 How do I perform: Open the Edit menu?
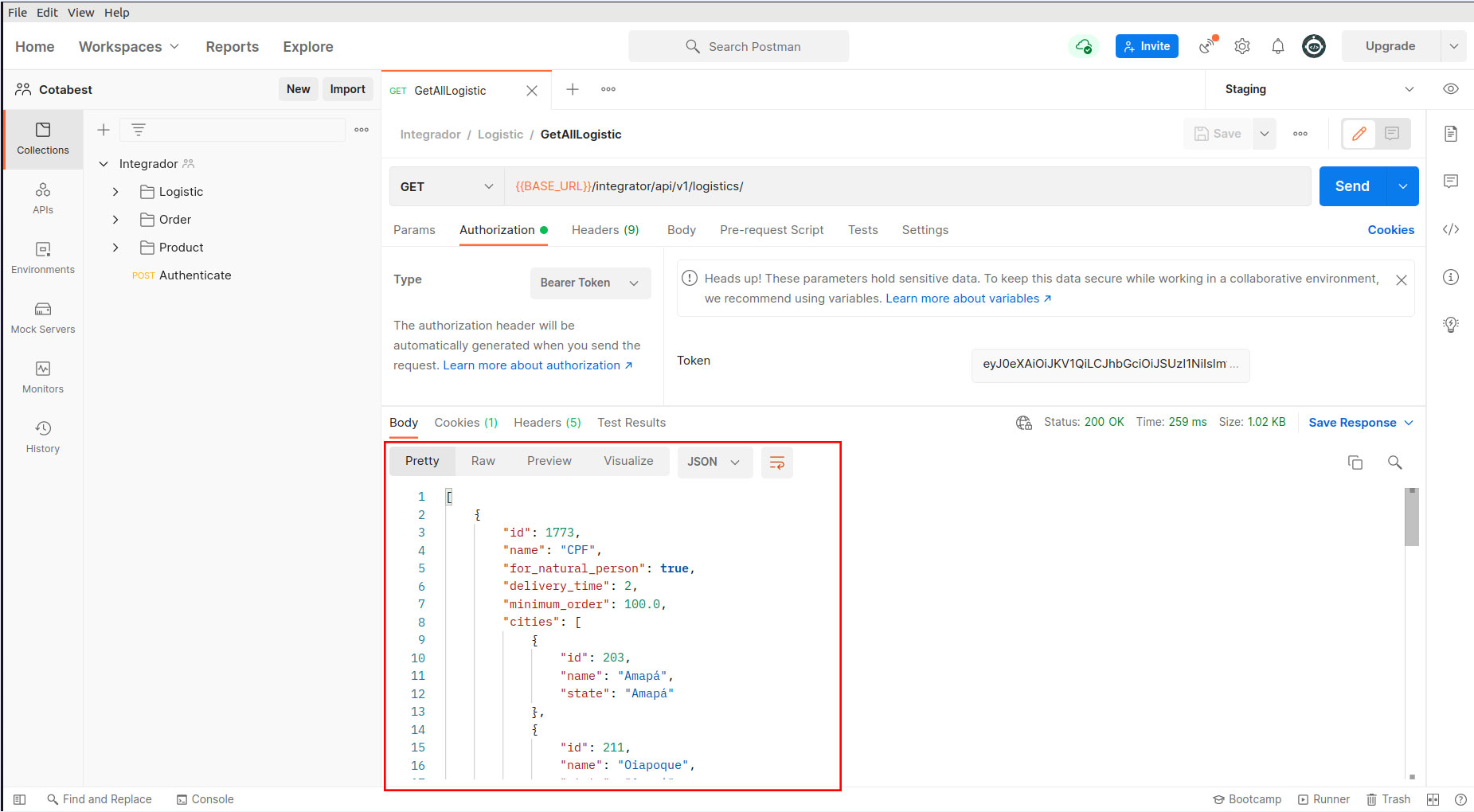(48, 13)
